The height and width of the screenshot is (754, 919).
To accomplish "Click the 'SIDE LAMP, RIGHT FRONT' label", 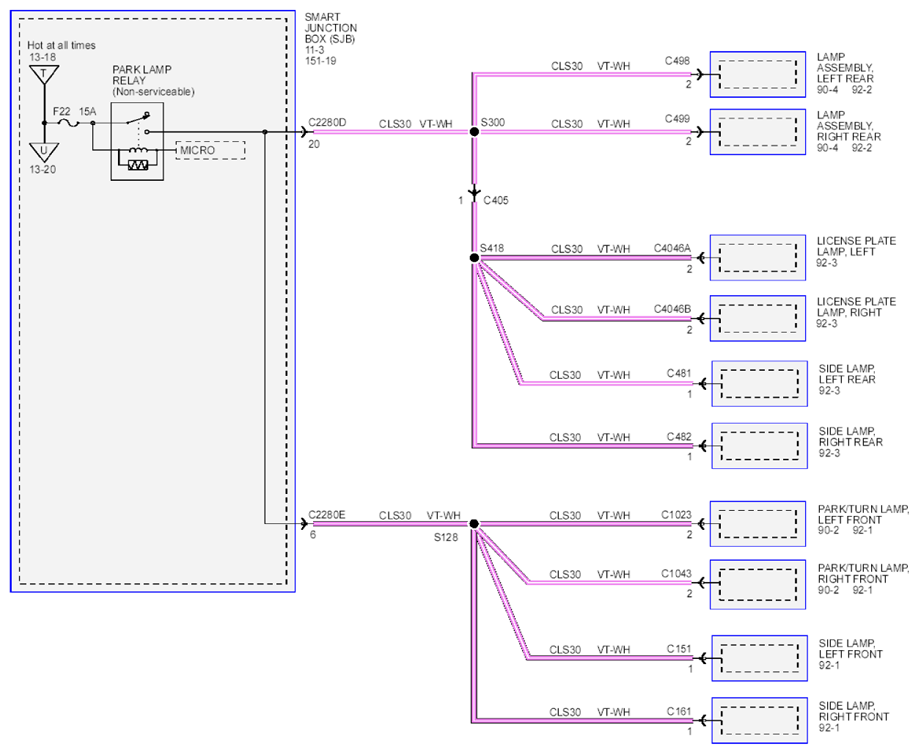I will coord(854,711).
